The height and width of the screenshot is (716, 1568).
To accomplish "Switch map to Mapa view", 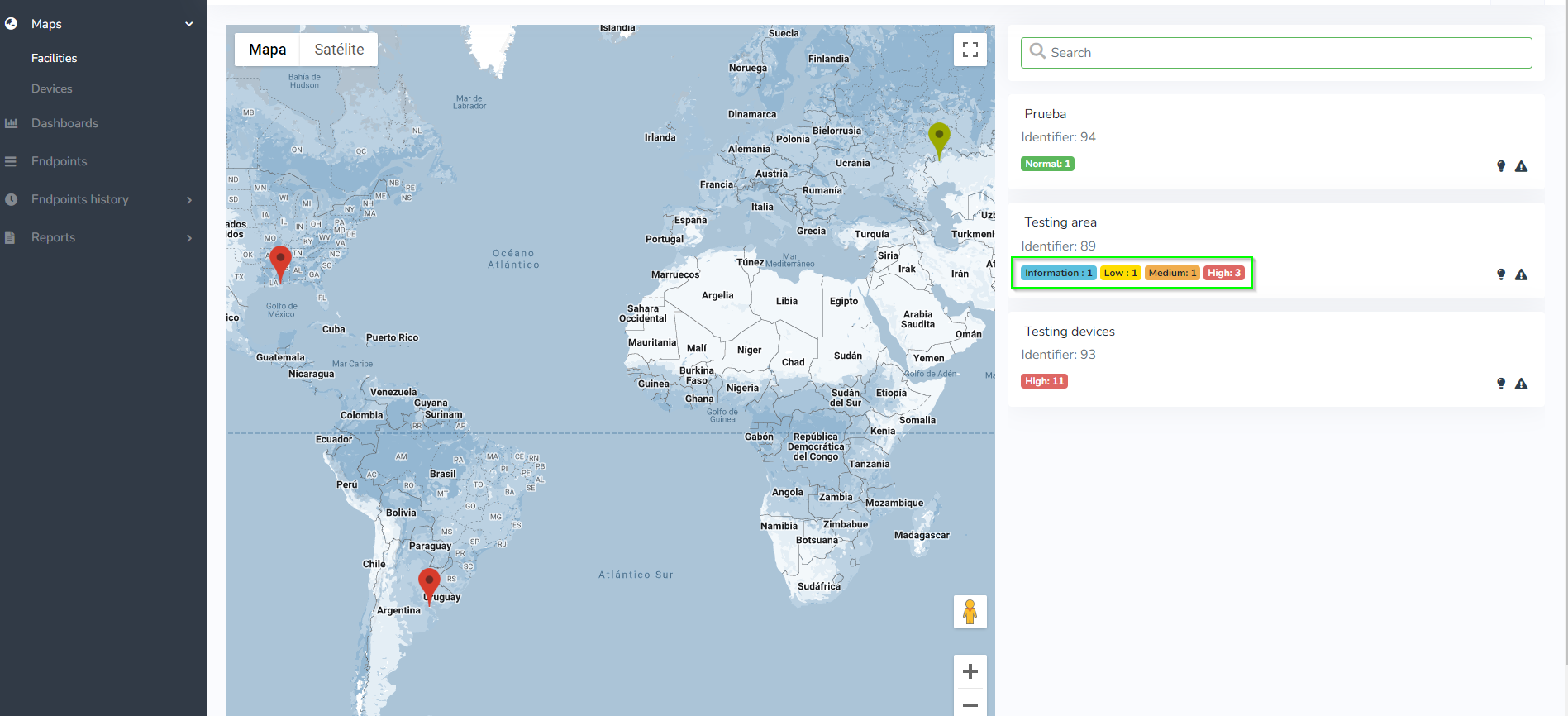I will [267, 50].
